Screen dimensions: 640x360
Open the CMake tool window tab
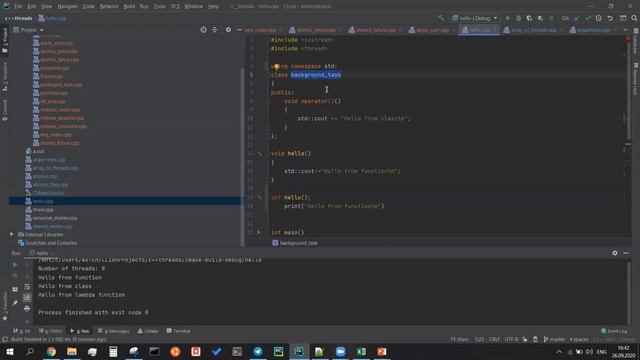click(148, 331)
